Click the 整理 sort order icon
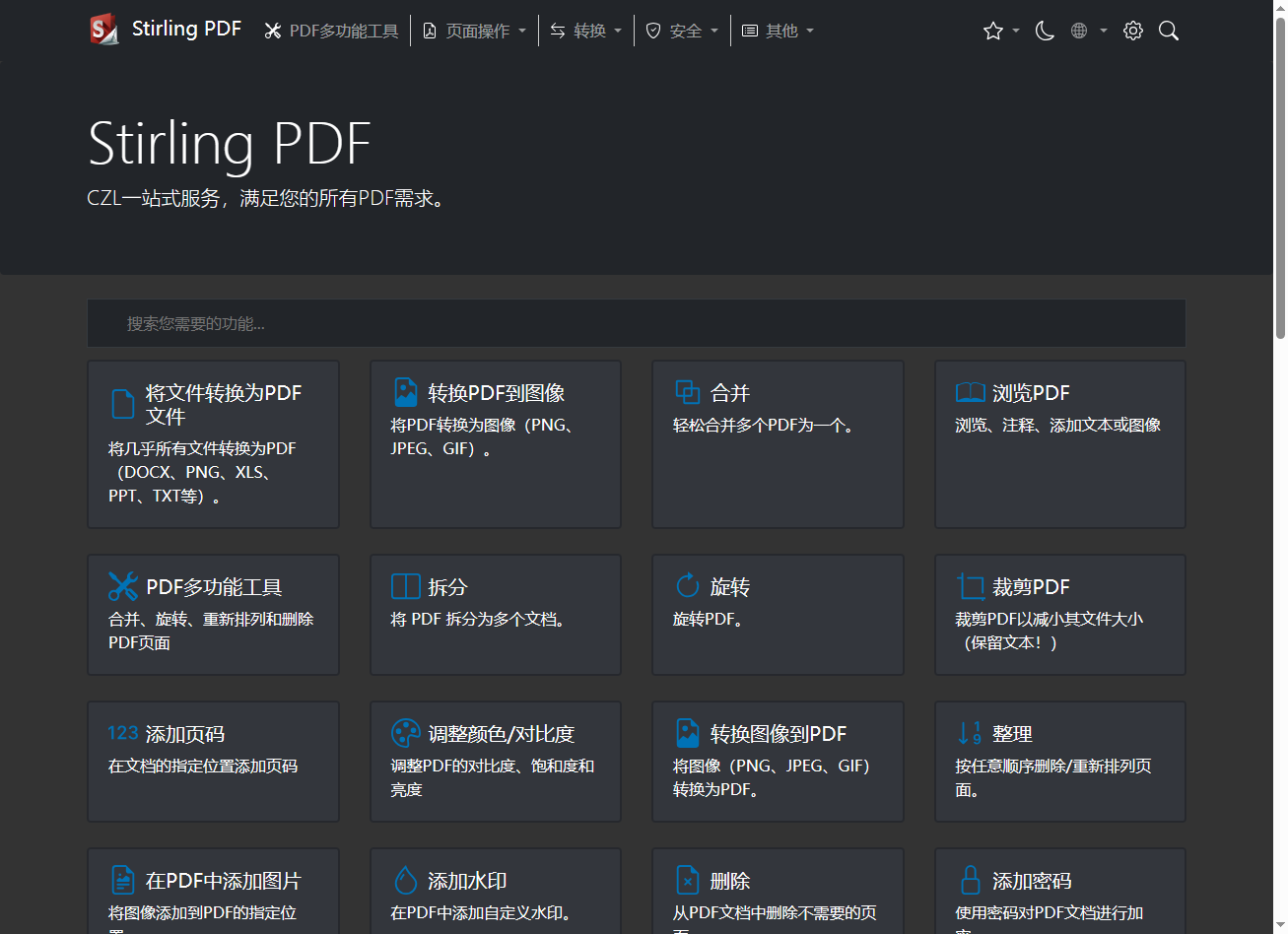The height and width of the screenshot is (934, 1288). (970, 733)
